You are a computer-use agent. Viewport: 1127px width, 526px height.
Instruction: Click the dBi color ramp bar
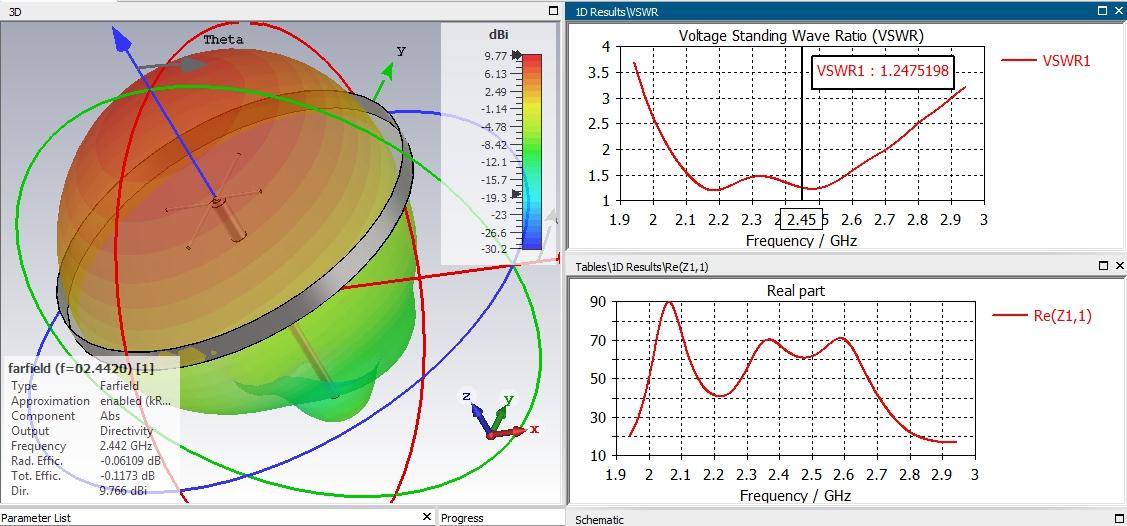(x=532, y=152)
